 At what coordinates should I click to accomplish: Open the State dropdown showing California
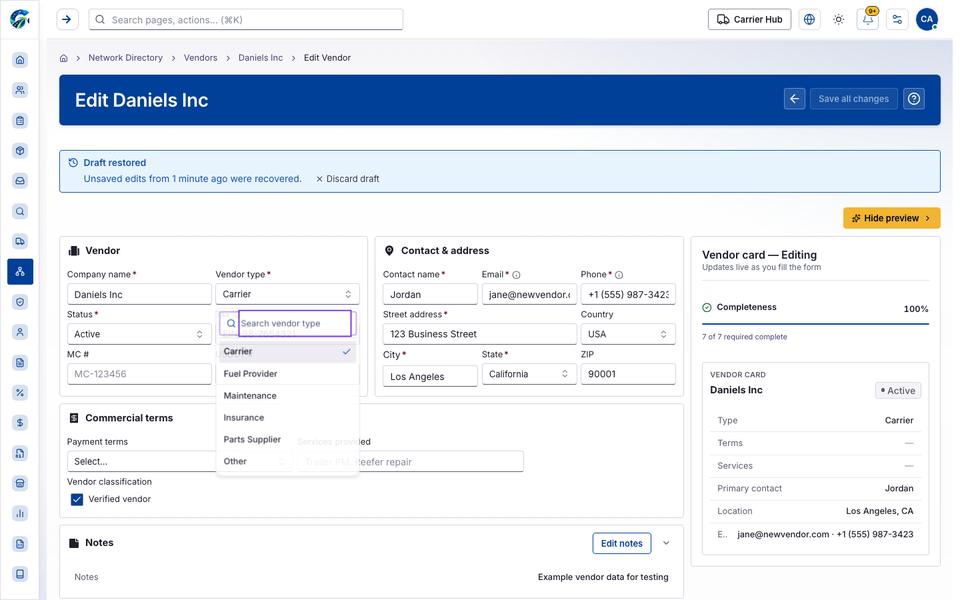click(x=529, y=374)
